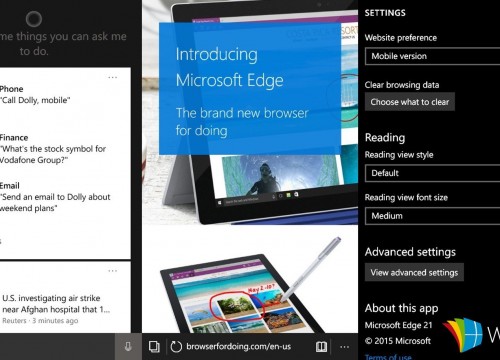
Task: Open Edge more options ellipsis
Action: 345,347
